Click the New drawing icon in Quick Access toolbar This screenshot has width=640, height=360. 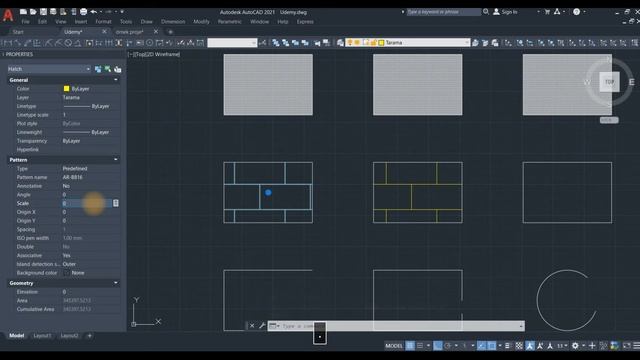click(x=23, y=12)
